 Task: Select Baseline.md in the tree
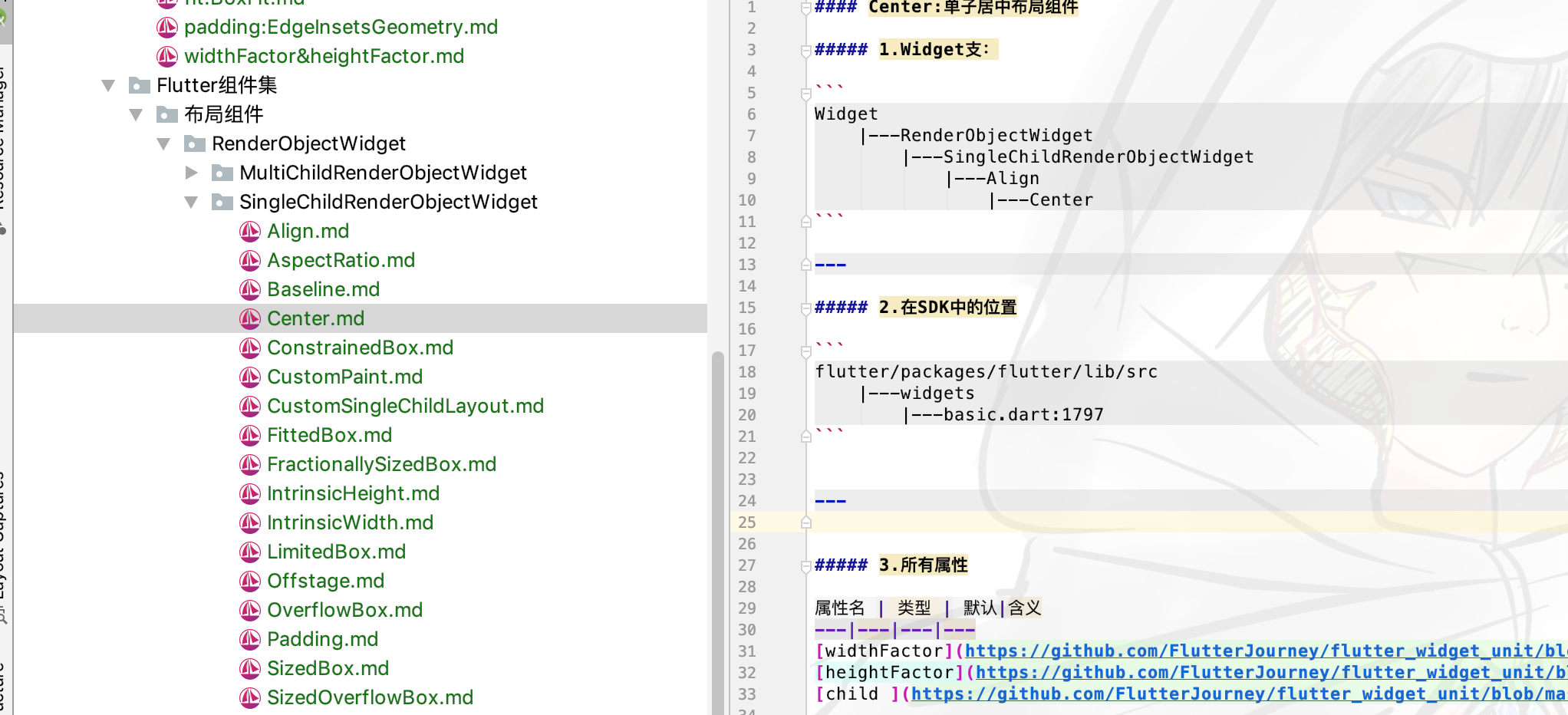click(x=323, y=289)
